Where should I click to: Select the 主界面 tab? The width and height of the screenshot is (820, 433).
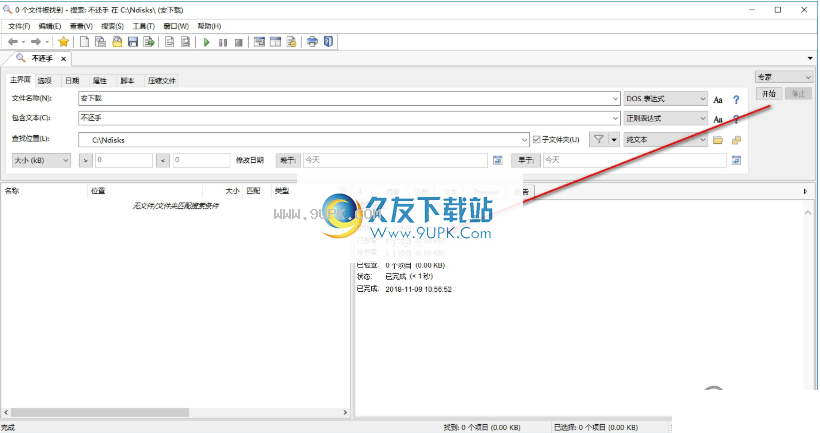pyautogui.click(x=20, y=79)
